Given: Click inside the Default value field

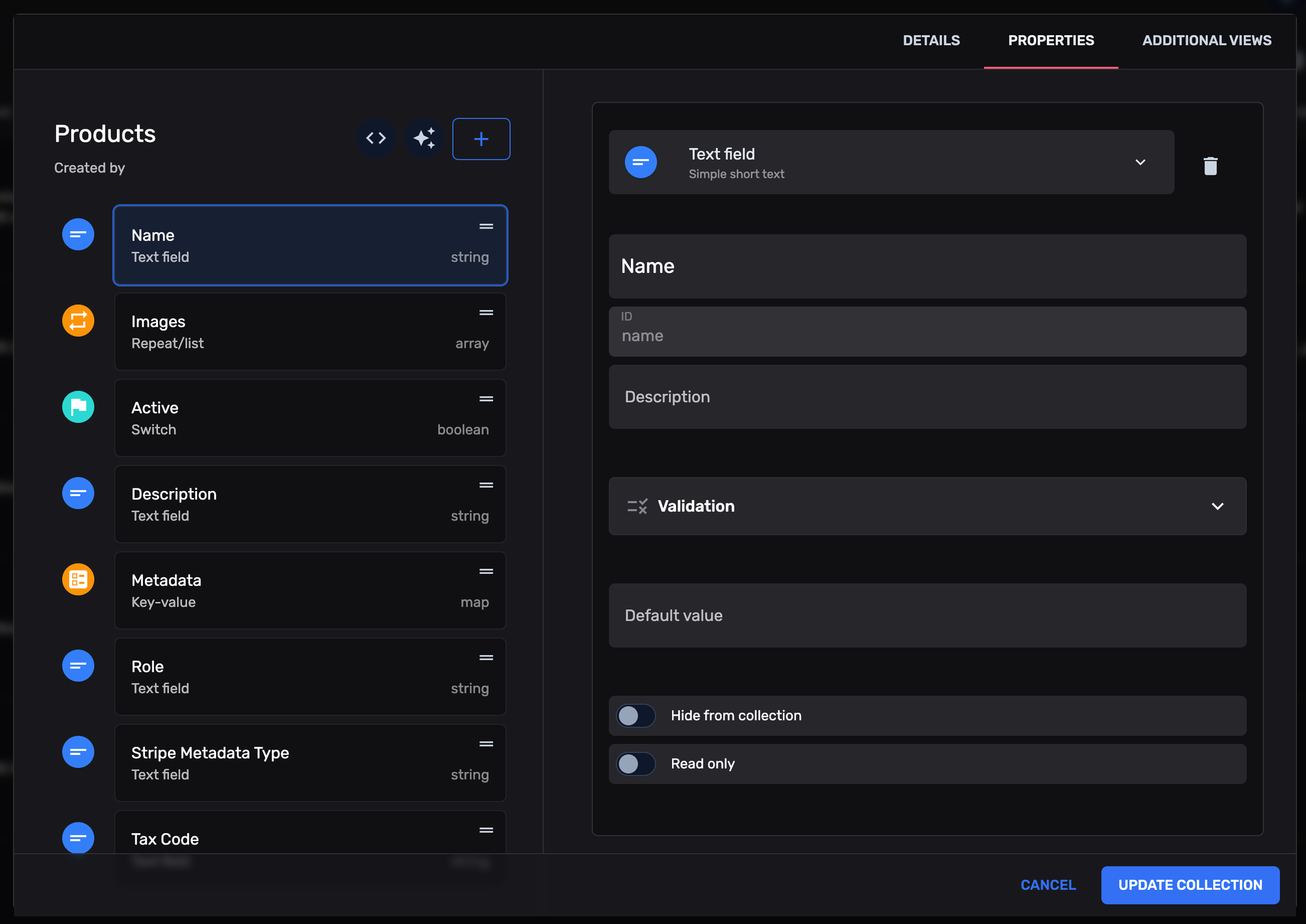Looking at the screenshot, I should pos(927,615).
